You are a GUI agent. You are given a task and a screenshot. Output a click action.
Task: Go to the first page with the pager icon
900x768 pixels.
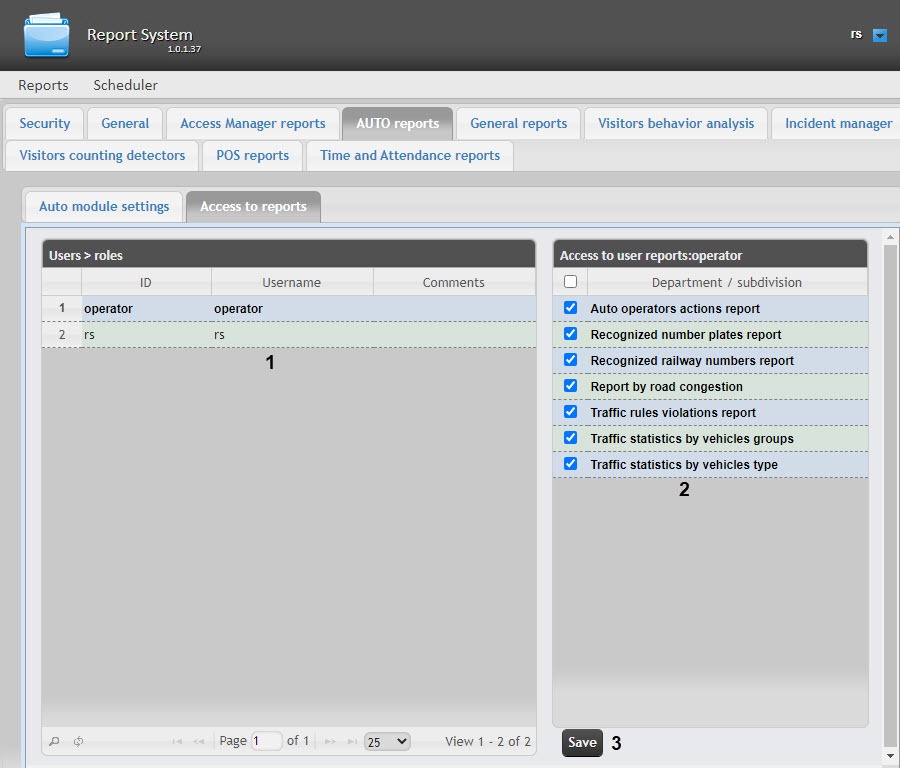point(177,741)
